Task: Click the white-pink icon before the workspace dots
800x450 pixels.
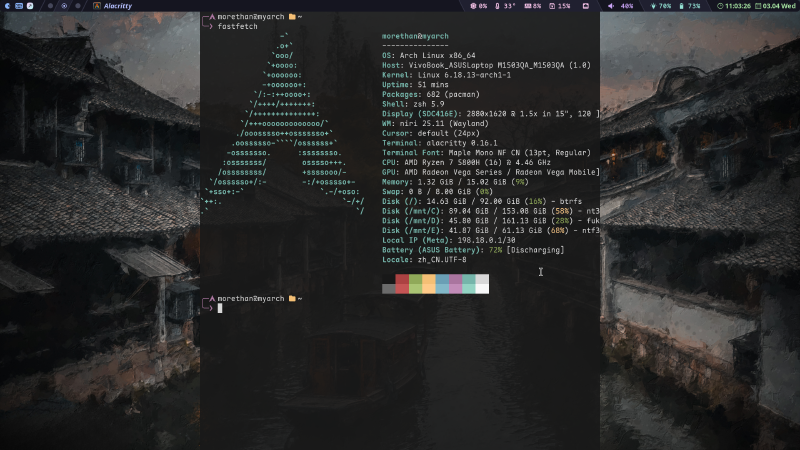Action: point(30,6)
